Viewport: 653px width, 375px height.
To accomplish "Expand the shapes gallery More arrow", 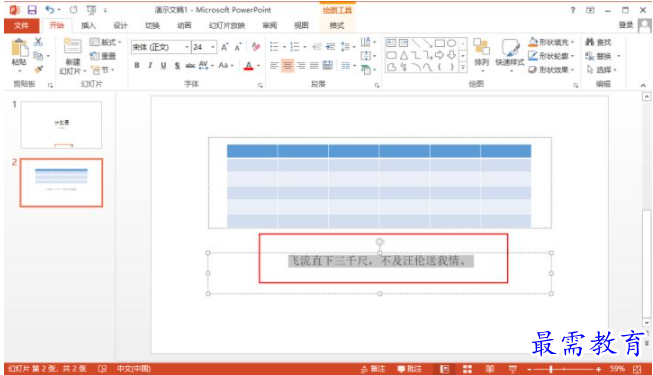I will point(463,67).
